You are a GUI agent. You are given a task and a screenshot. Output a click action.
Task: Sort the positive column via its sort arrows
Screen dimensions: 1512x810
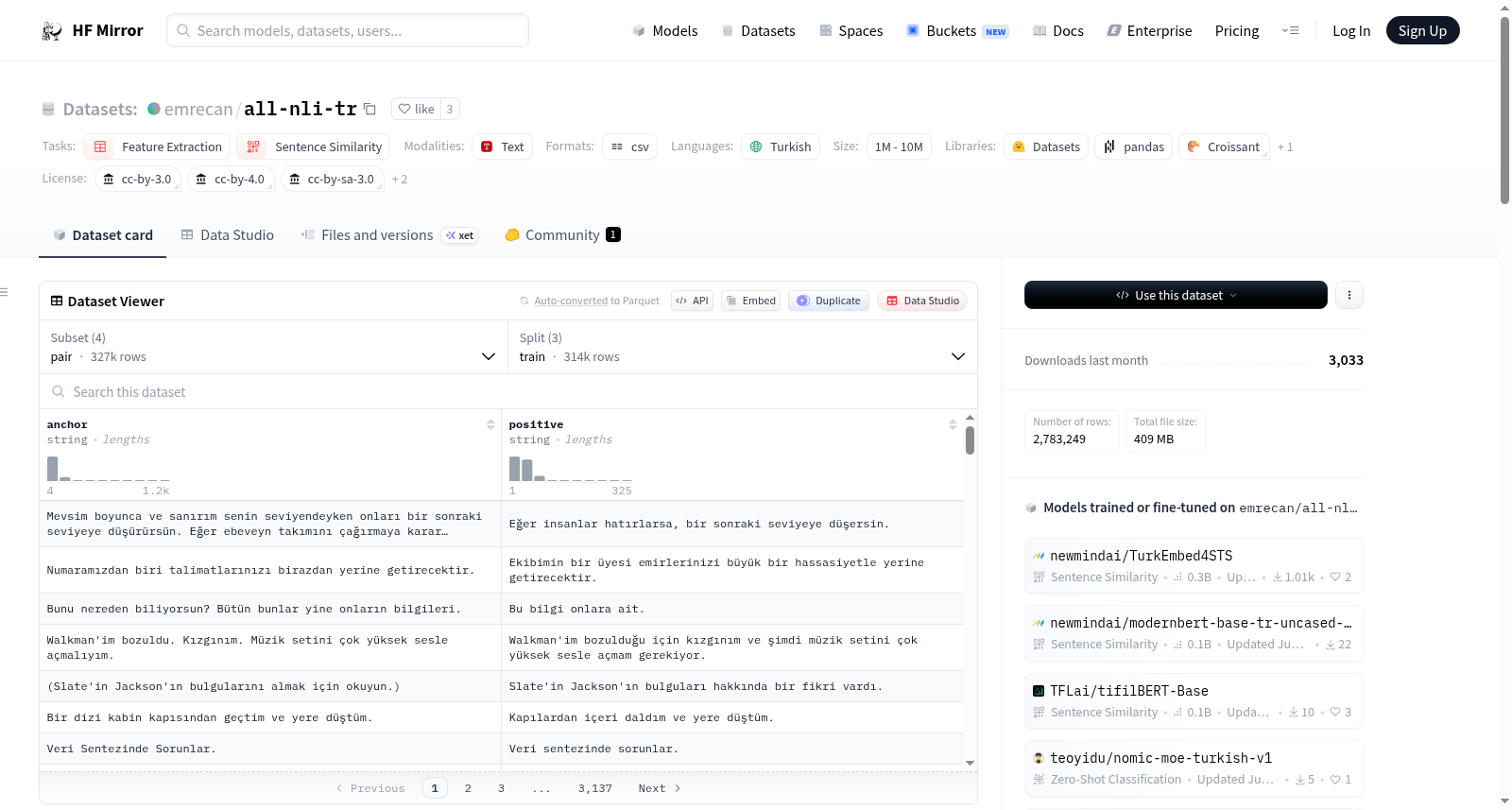coord(953,425)
